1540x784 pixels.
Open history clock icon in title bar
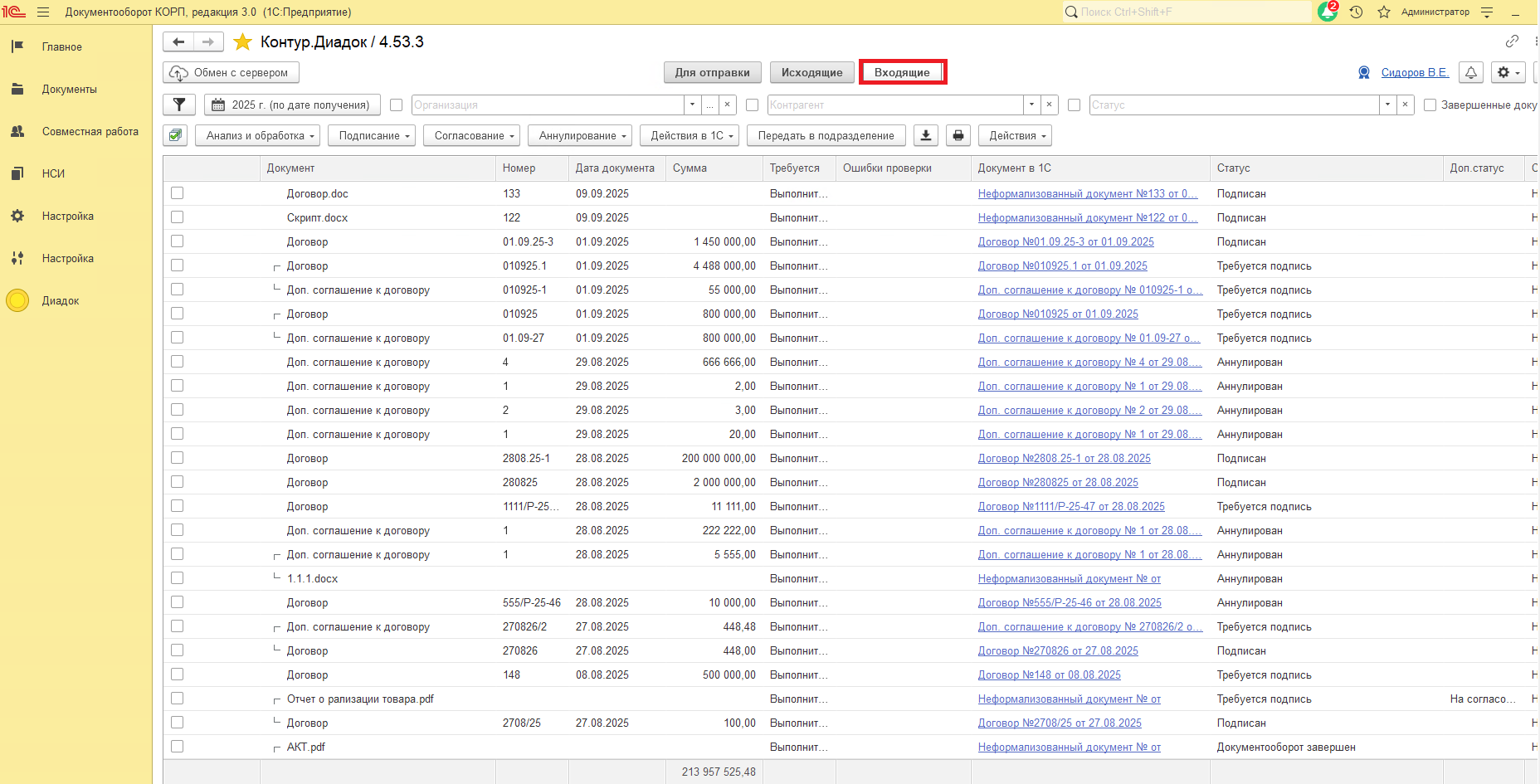tap(1356, 12)
